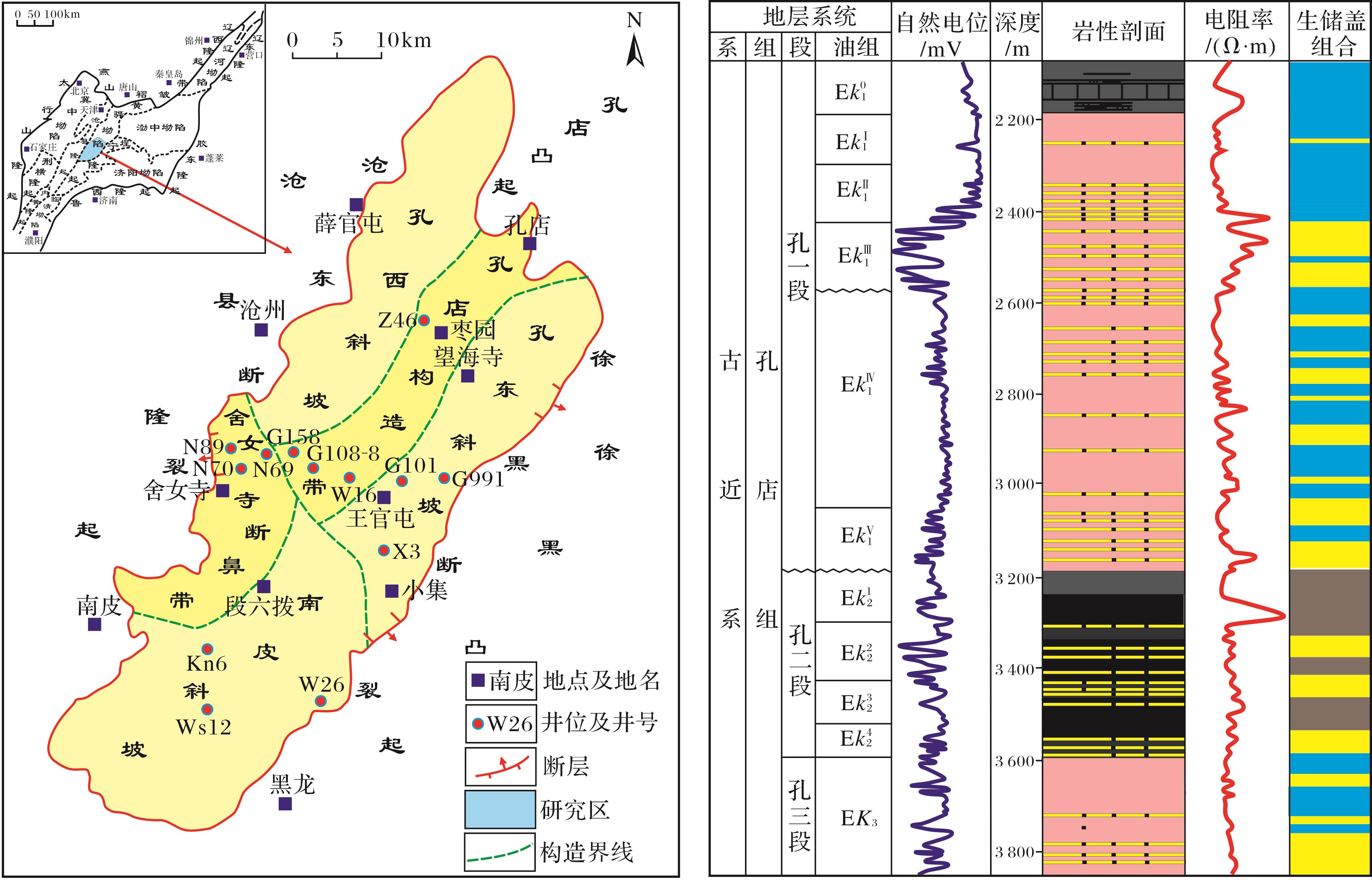Click the W26 well marker on map

(321, 701)
